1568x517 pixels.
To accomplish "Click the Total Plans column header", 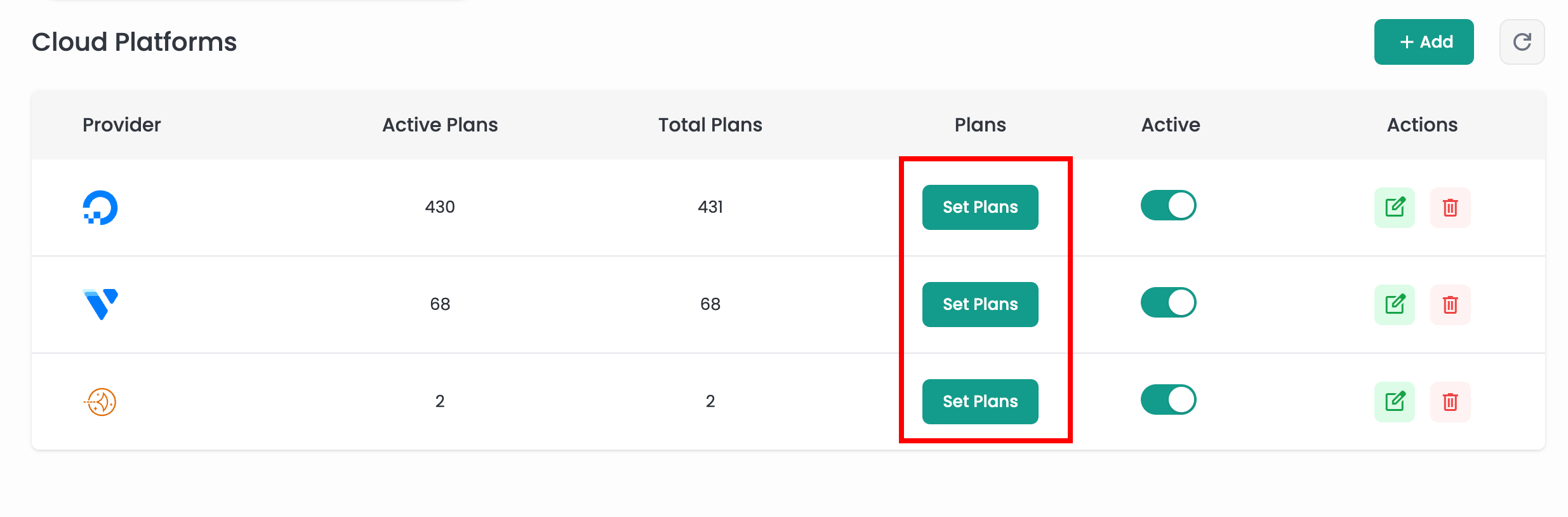I will click(x=710, y=125).
